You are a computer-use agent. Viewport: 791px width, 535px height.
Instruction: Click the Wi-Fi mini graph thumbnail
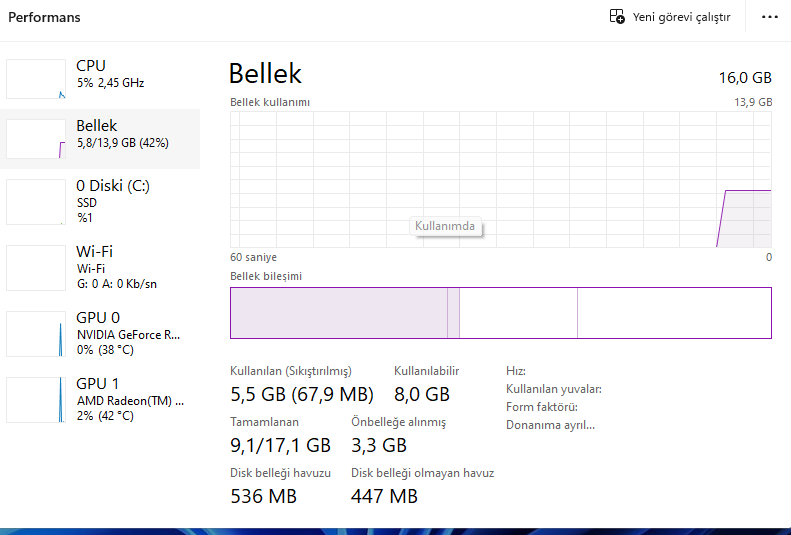(36, 267)
